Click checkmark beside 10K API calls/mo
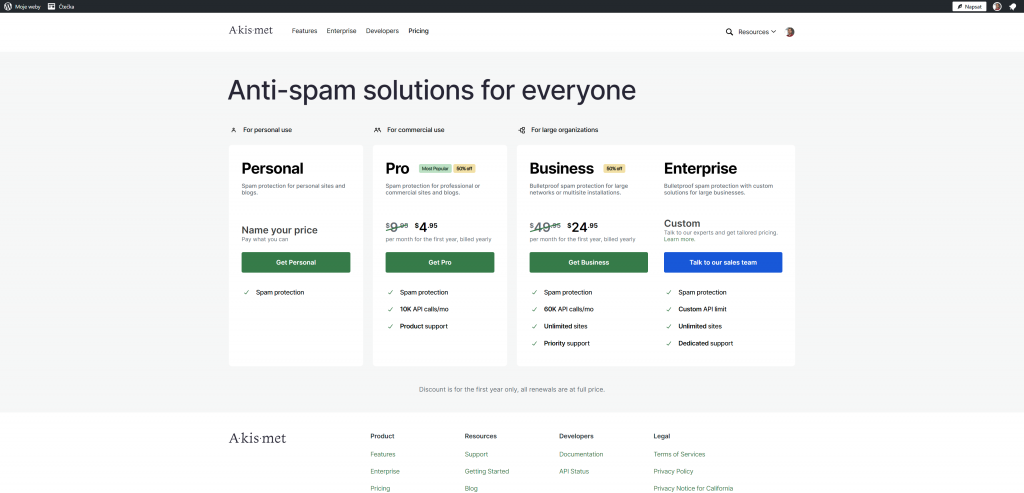 391,310
